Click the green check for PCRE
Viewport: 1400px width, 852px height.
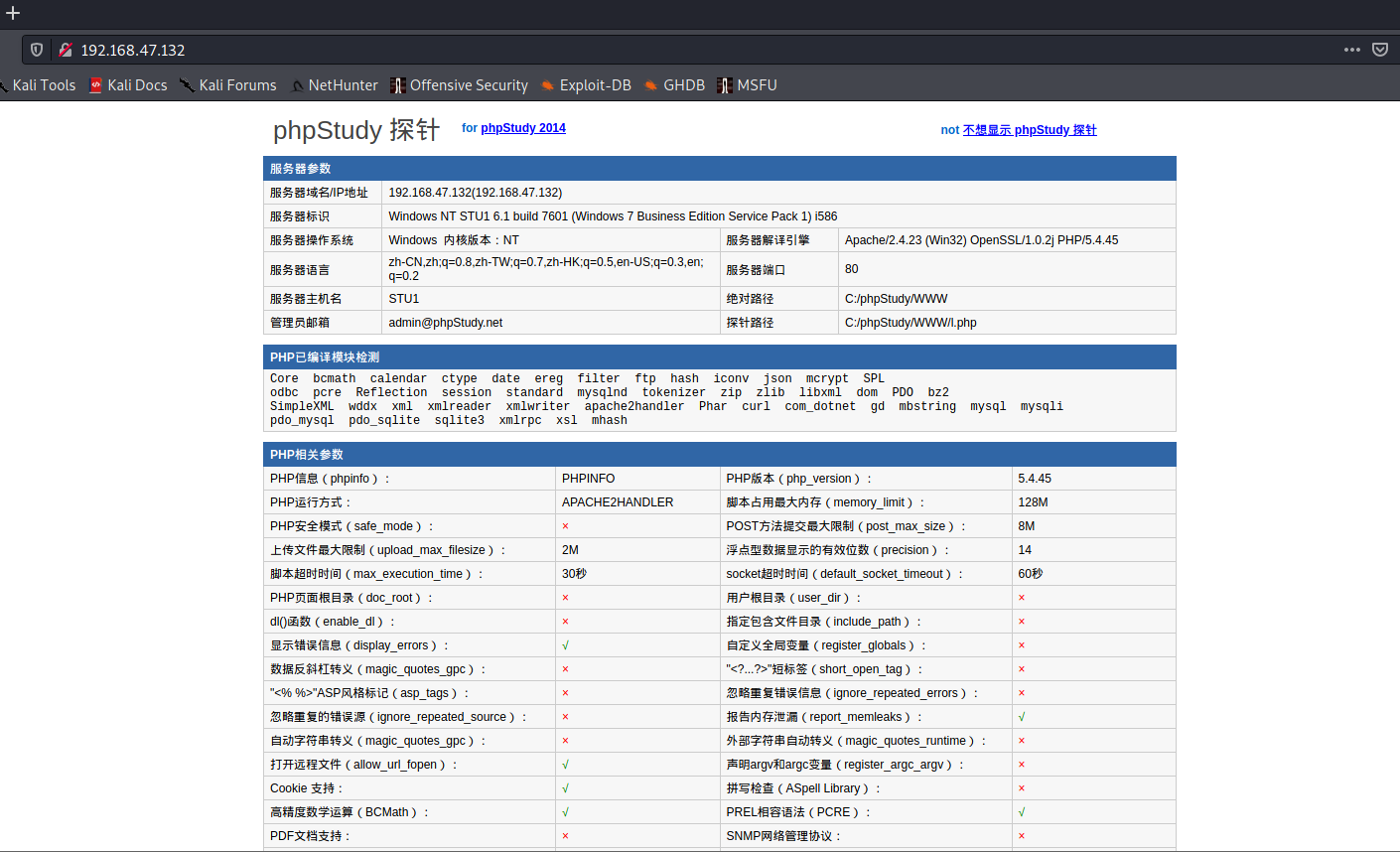[1022, 812]
